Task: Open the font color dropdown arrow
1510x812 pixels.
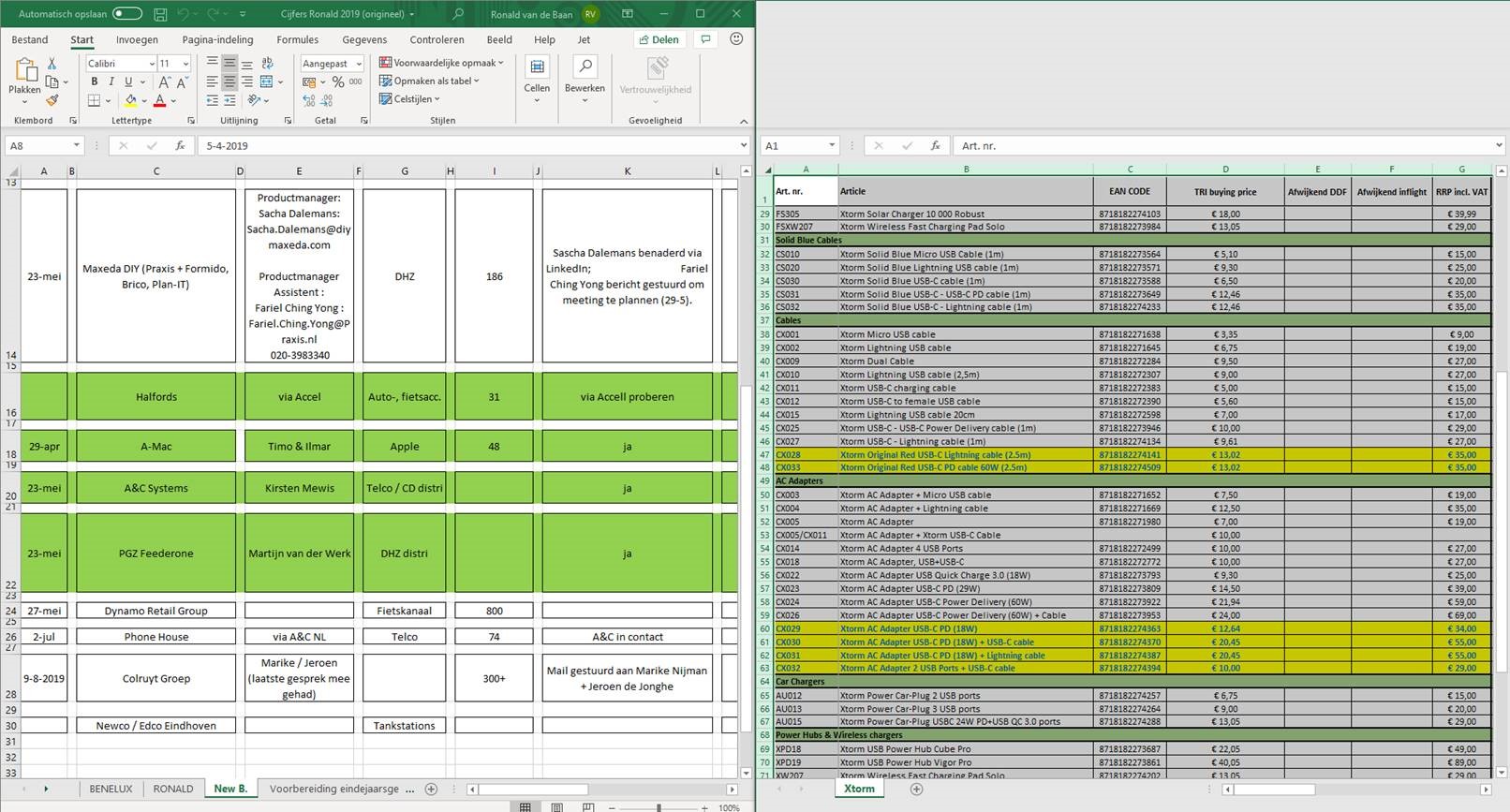Action: tap(173, 100)
